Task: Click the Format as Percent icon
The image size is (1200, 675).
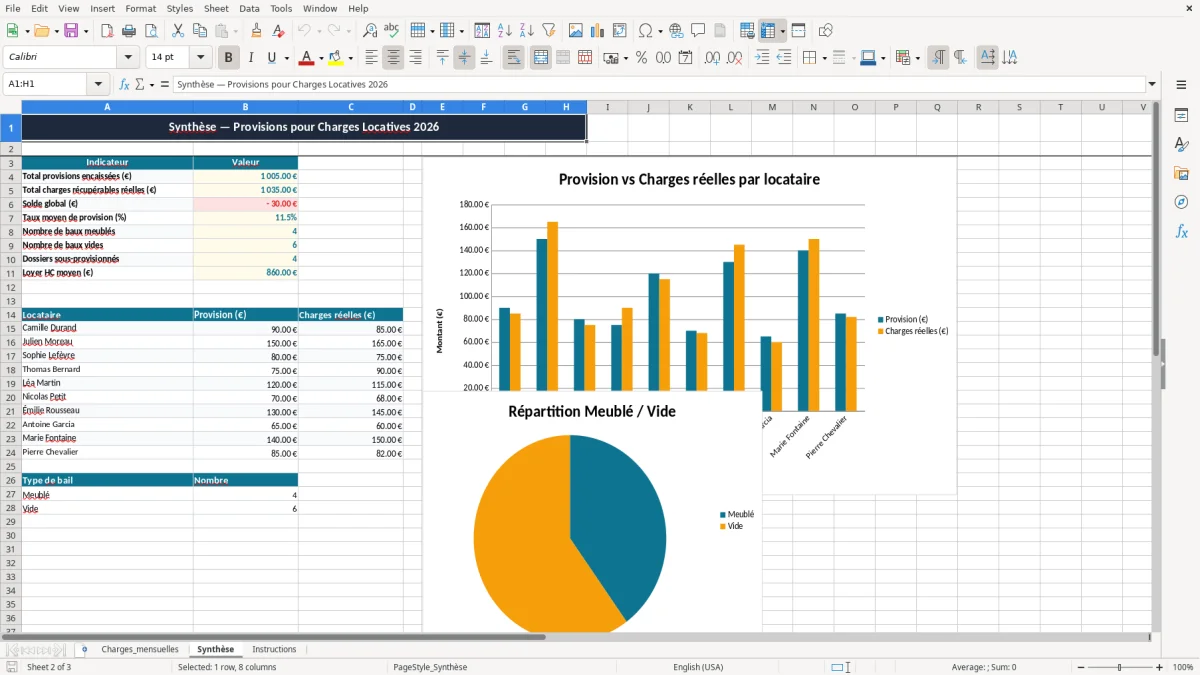Action: point(641,58)
